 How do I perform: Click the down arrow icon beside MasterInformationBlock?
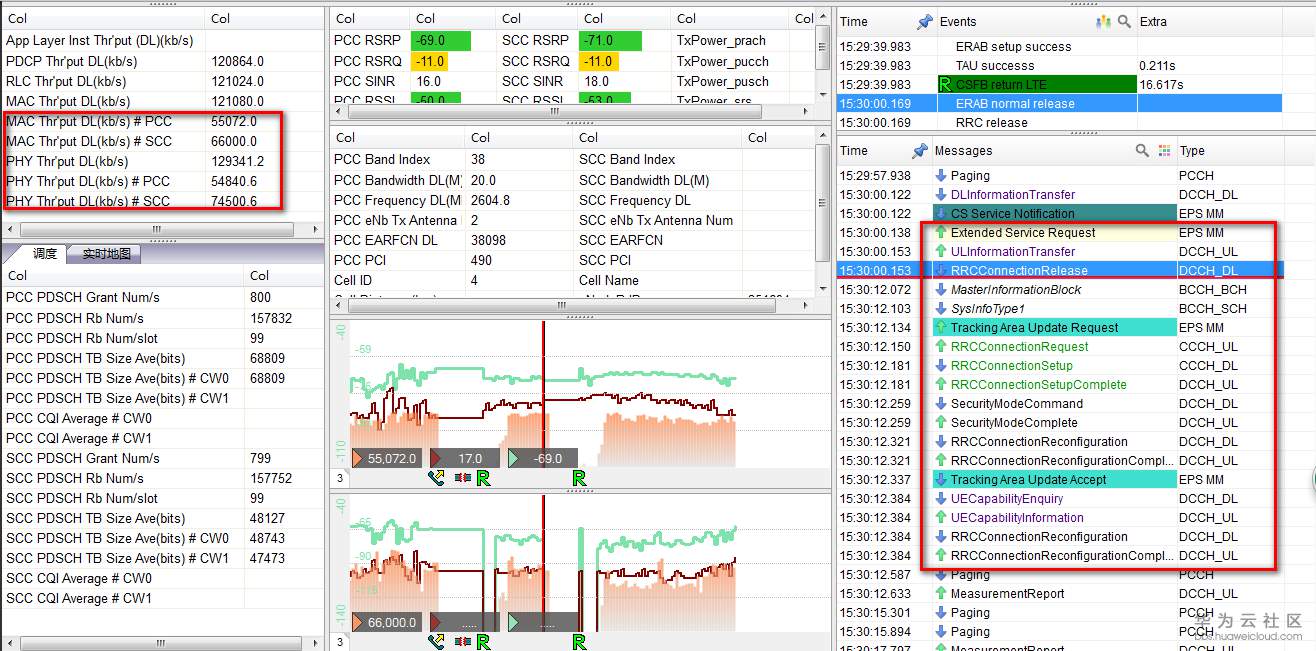(941, 290)
